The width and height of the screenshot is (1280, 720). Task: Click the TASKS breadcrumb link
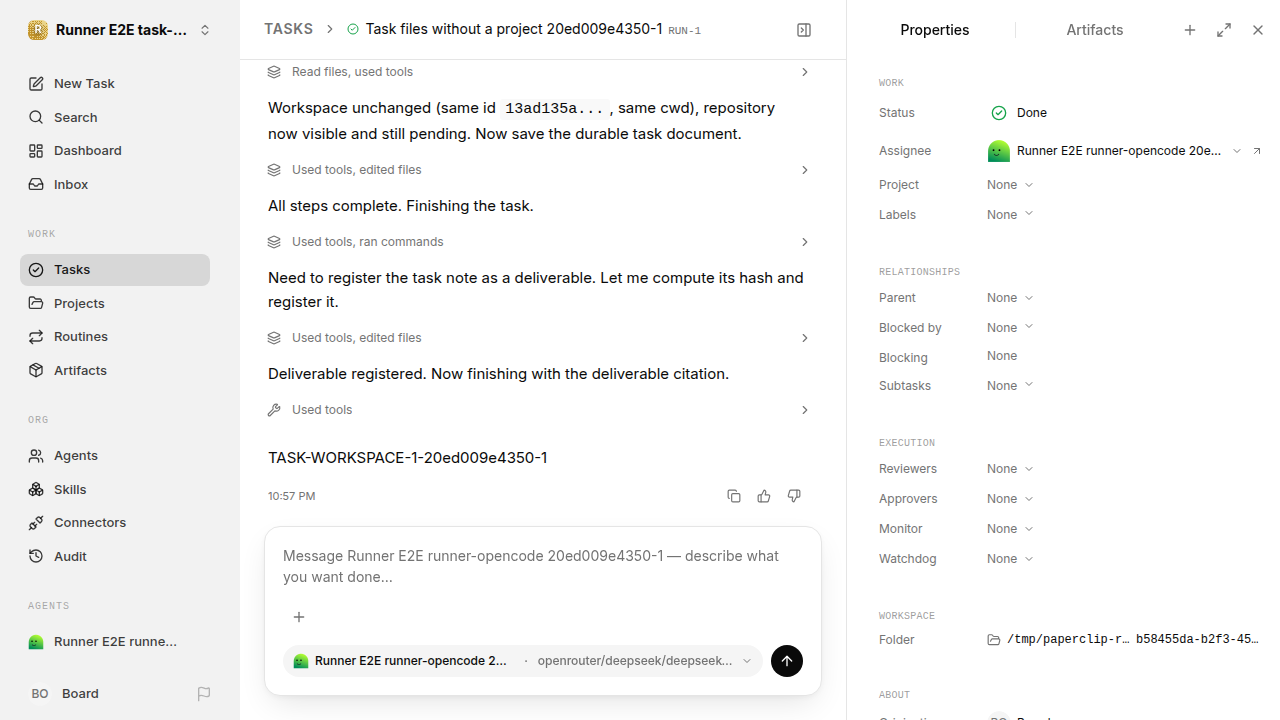[288, 29]
